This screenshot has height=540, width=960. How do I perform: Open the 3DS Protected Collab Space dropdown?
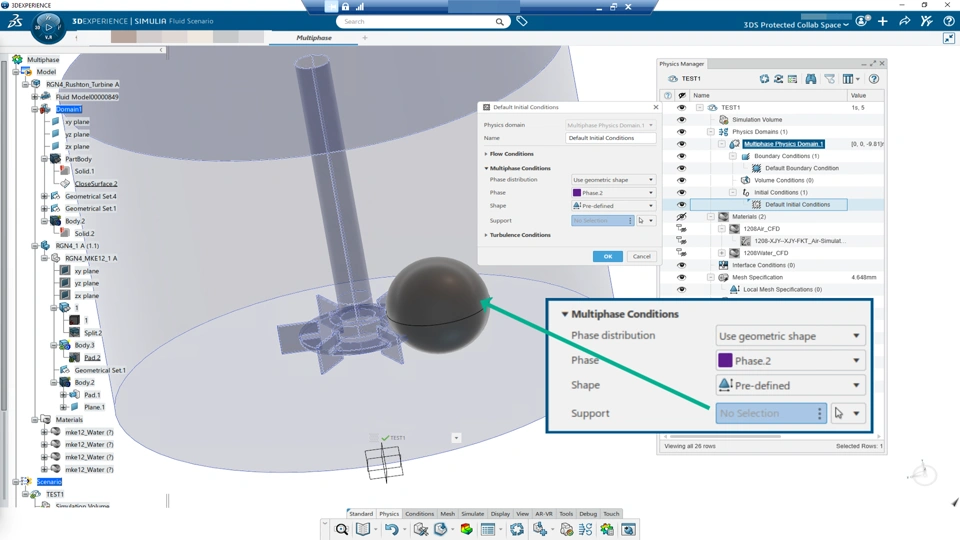[796, 25]
